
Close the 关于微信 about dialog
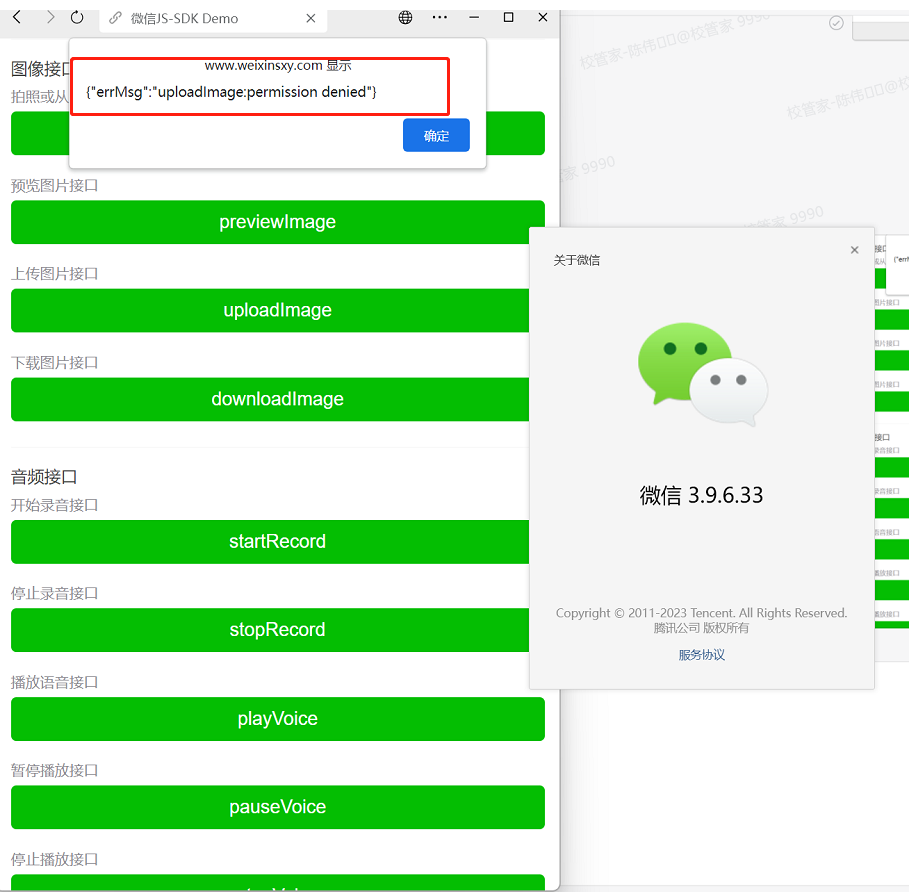tap(855, 250)
